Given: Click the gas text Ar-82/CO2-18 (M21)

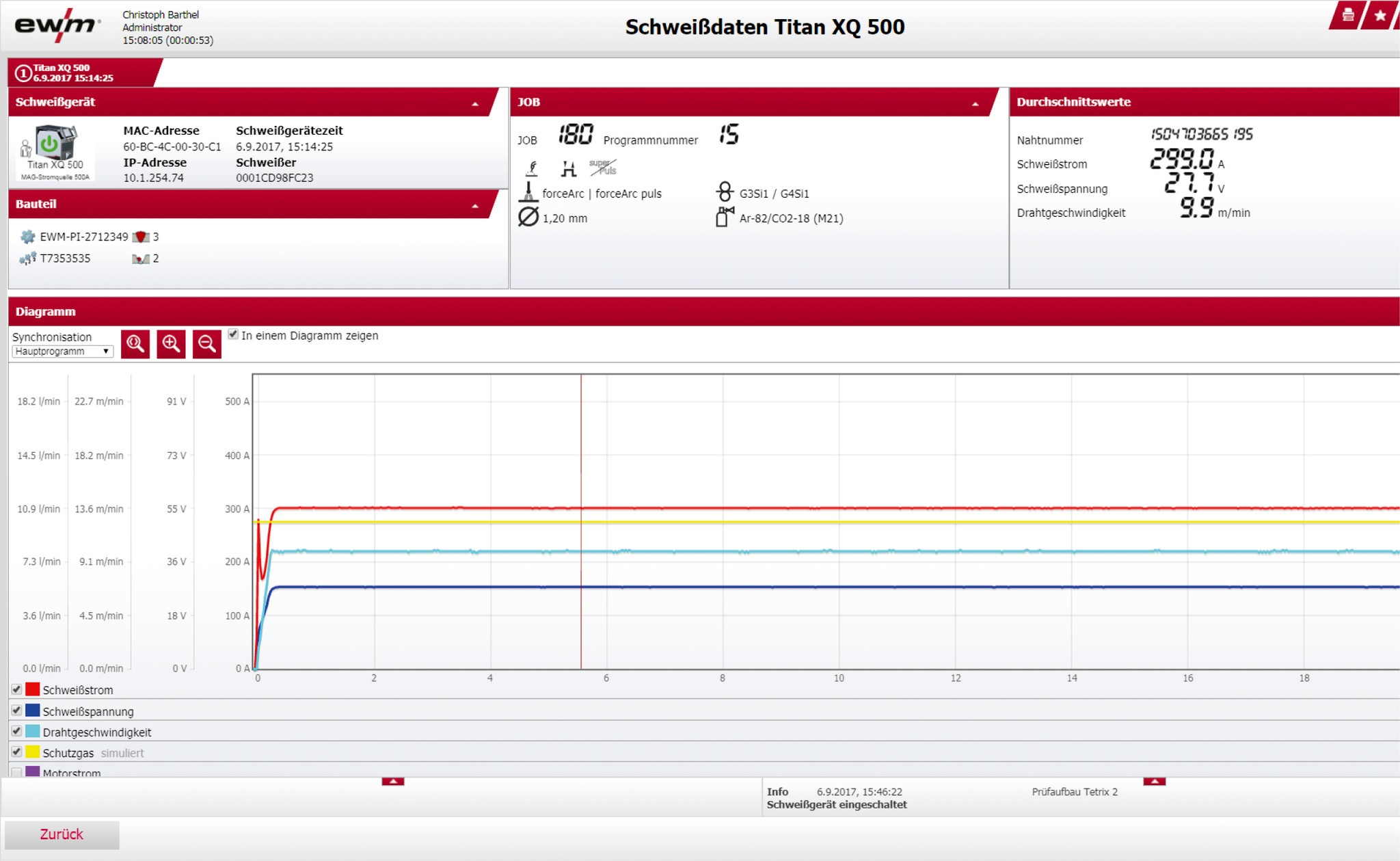Looking at the screenshot, I should coord(792,218).
